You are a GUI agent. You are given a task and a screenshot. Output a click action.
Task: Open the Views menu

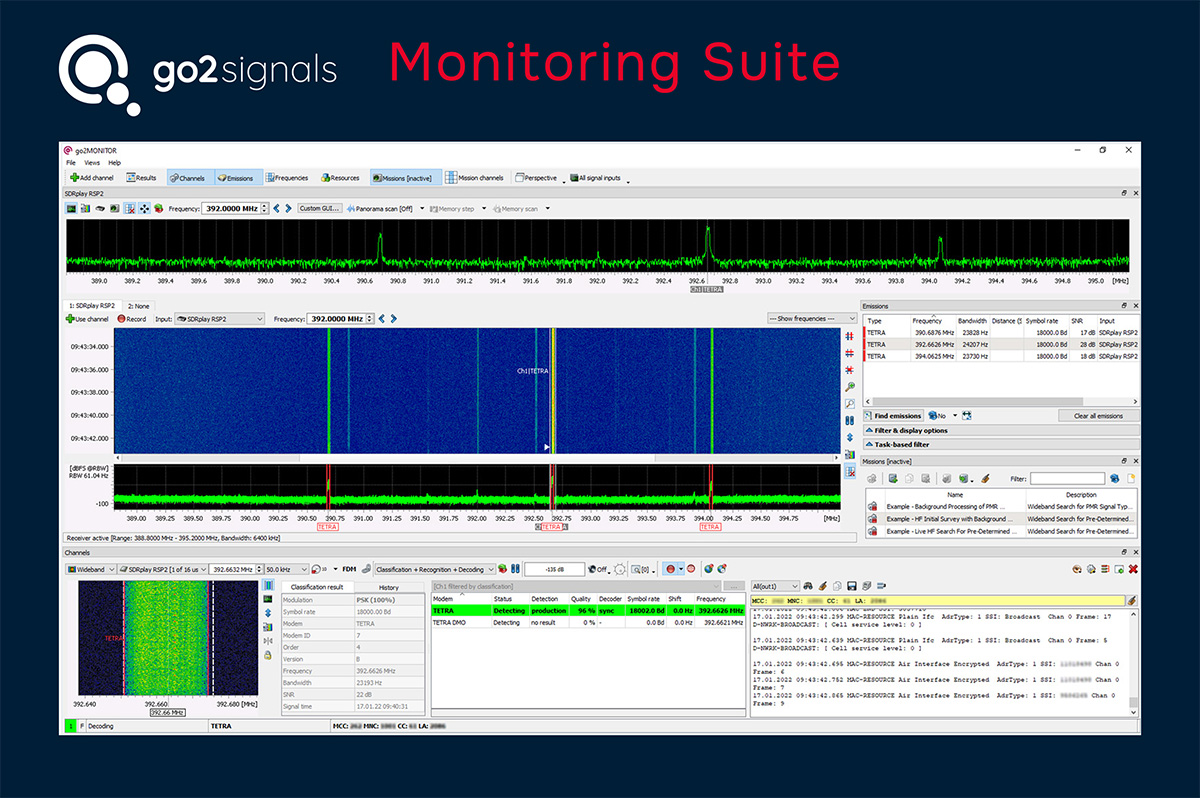pyautogui.click(x=92, y=162)
